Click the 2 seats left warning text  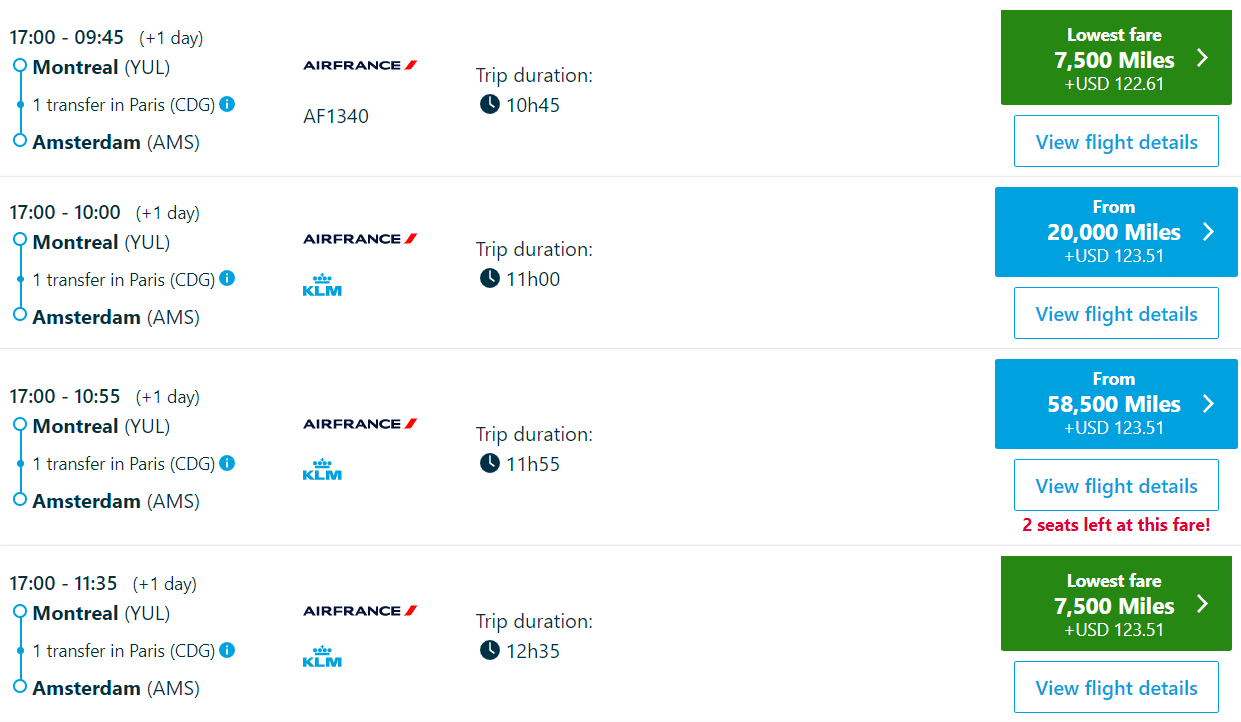1116,525
